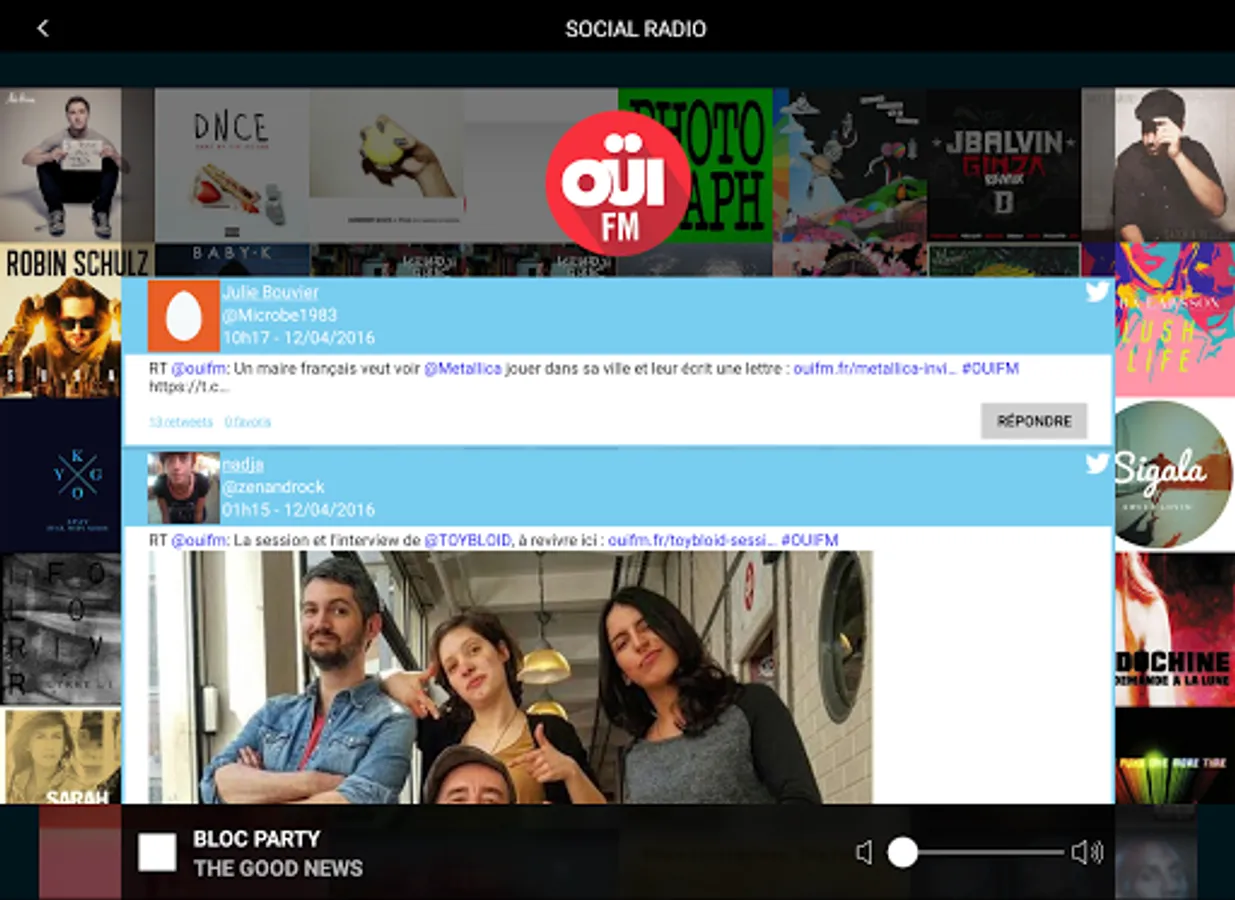Open the ouifm.fr/metallica-invi… link
Image resolution: width=1235 pixels, height=900 pixels.
875,369
